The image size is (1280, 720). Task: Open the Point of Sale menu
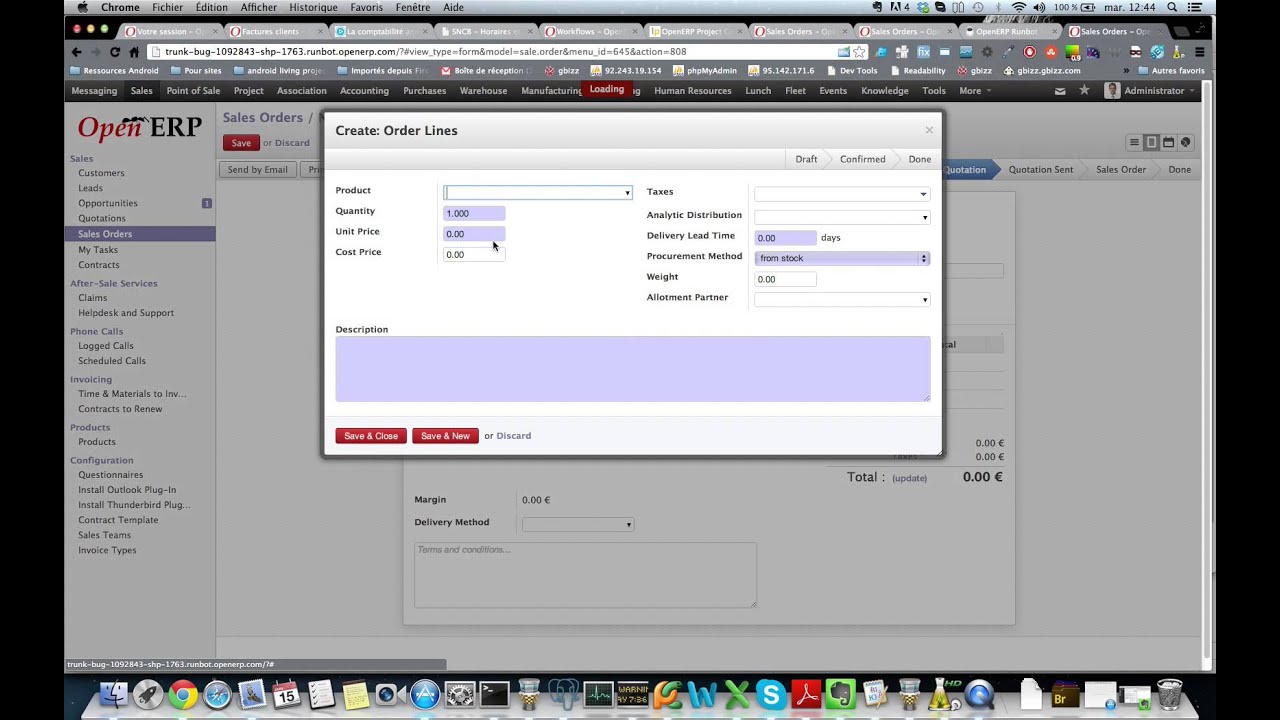193,91
